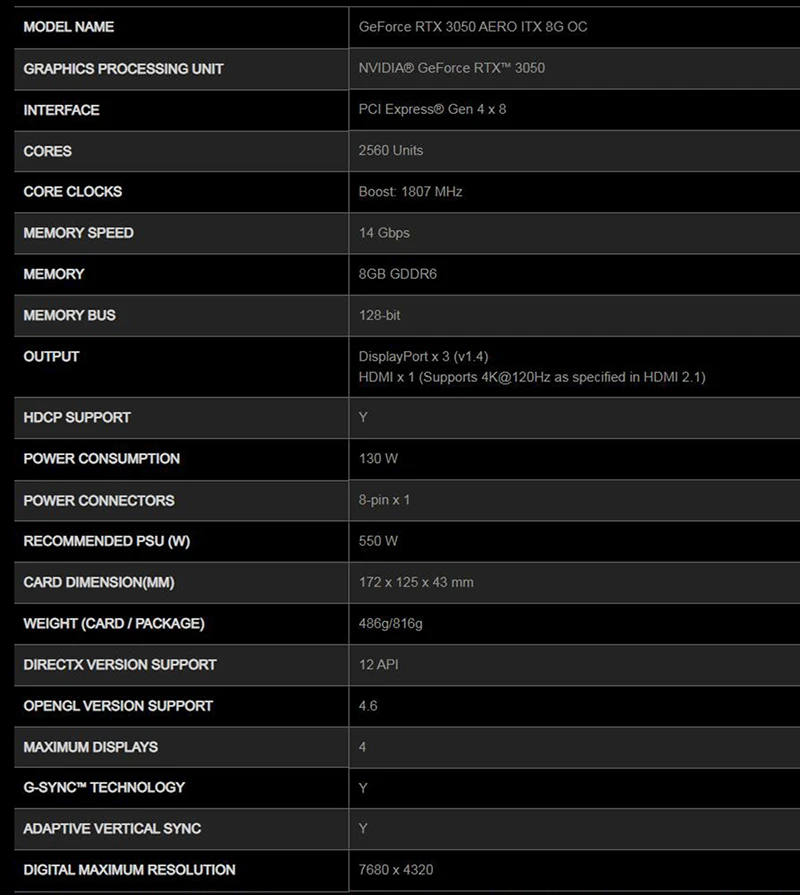Click the G-SYNC TECHNOLOGY label

pos(104,788)
